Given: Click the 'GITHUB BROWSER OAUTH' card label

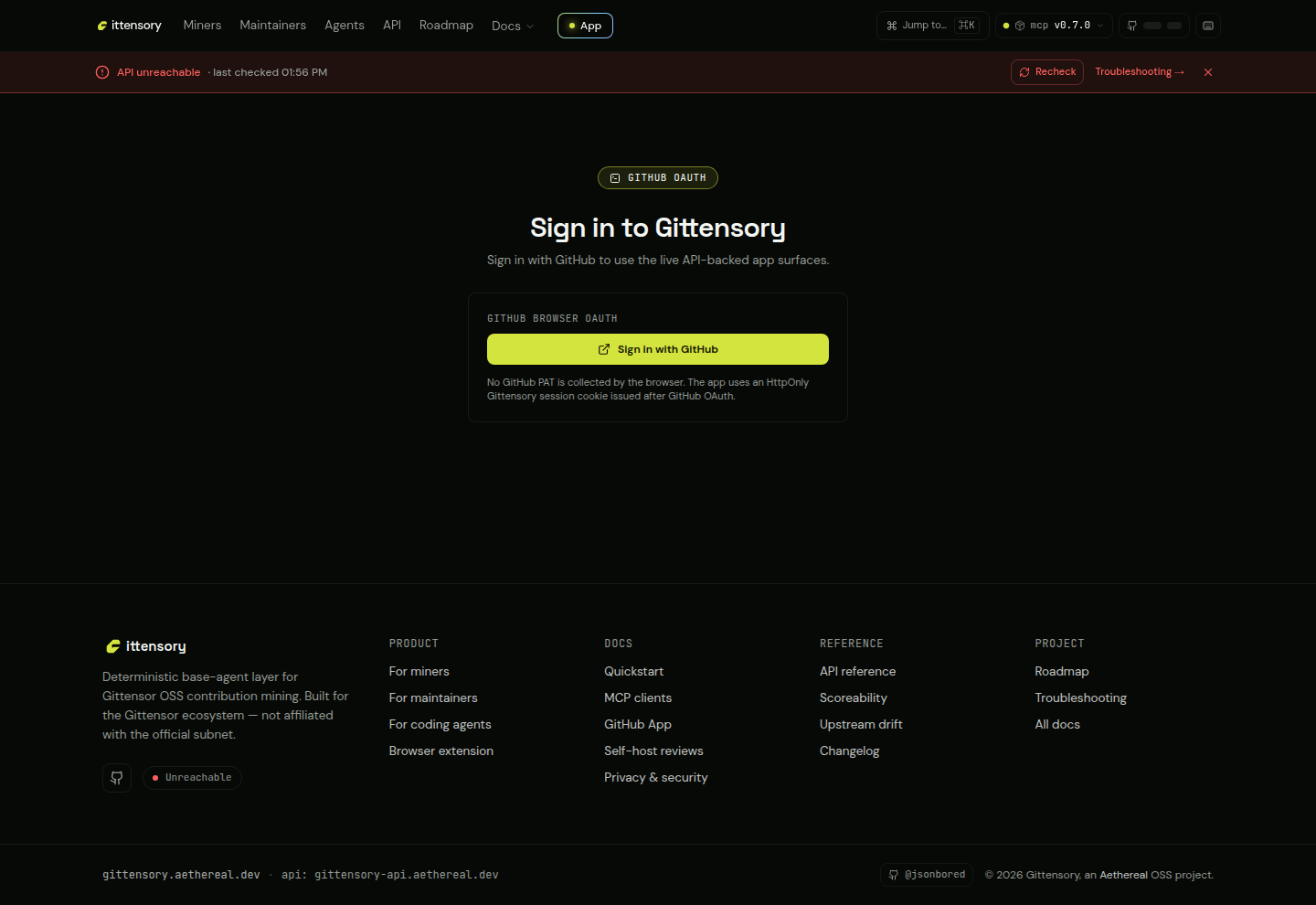Looking at the screenshot, I should [x=552, y=319].
